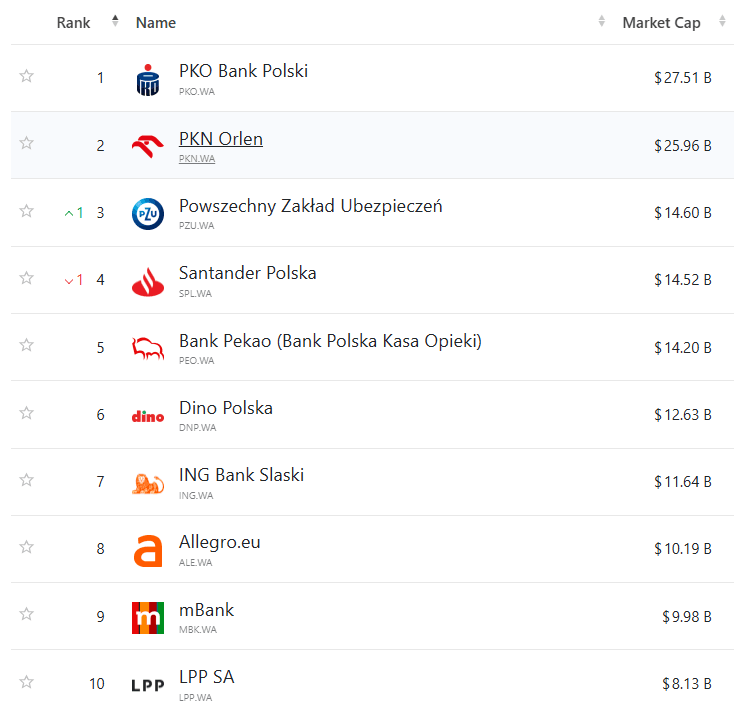
Task: Click the orange Allegro.eu logo
Action: tap(148, 550)
